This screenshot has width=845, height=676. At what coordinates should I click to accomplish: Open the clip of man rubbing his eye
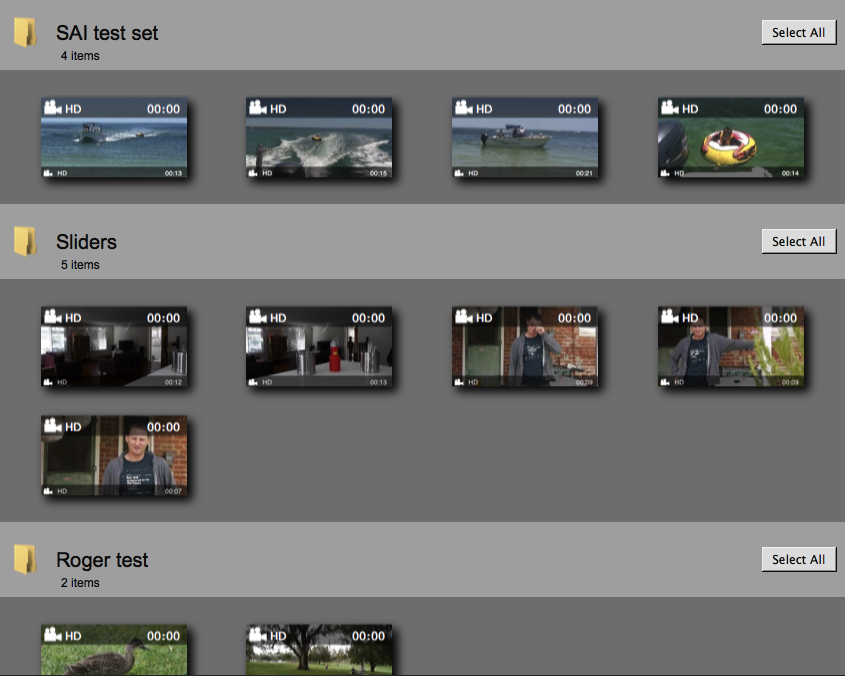(x=525, y=347)
